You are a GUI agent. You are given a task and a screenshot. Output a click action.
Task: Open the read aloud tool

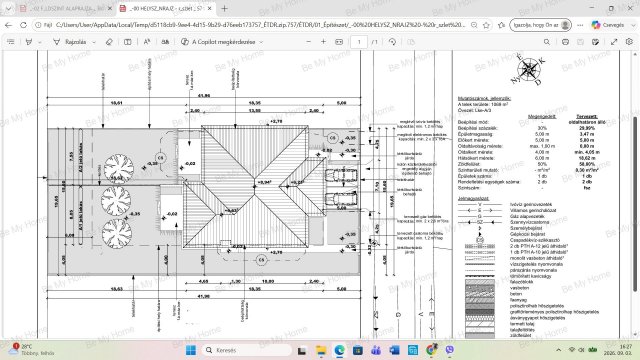(147, 42)
